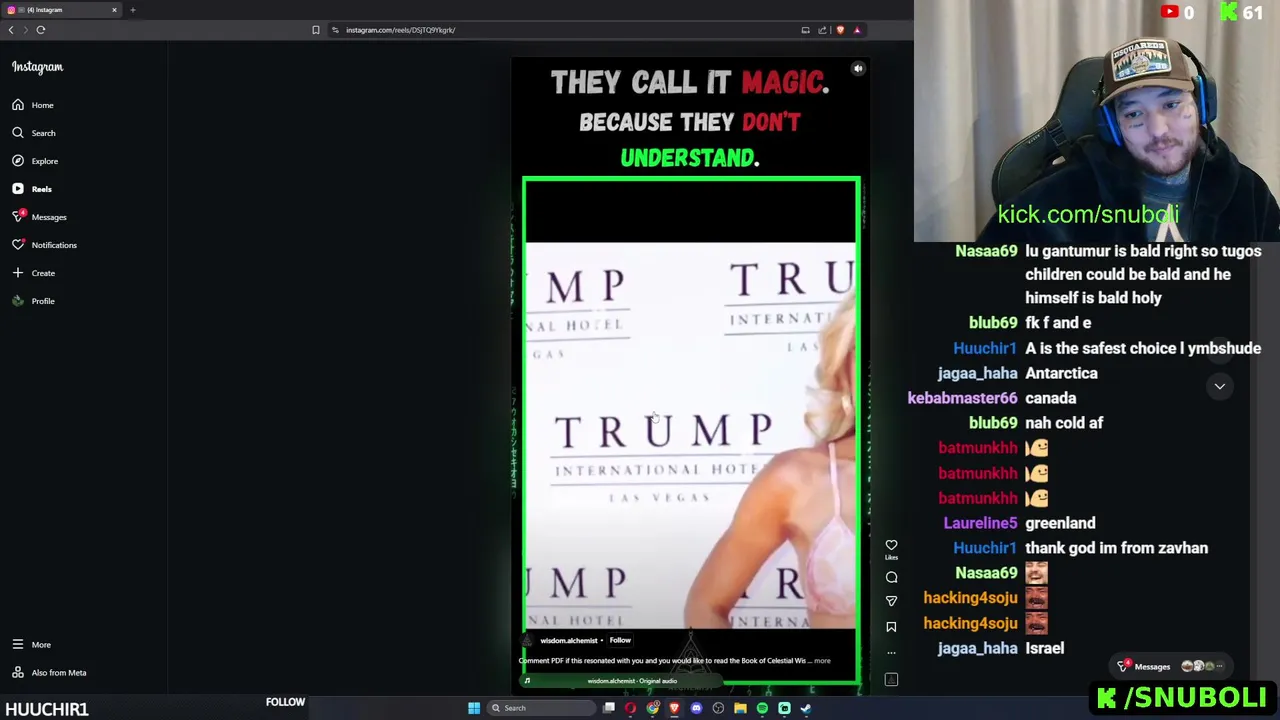Open the Windows Start menu

[474, 708]
